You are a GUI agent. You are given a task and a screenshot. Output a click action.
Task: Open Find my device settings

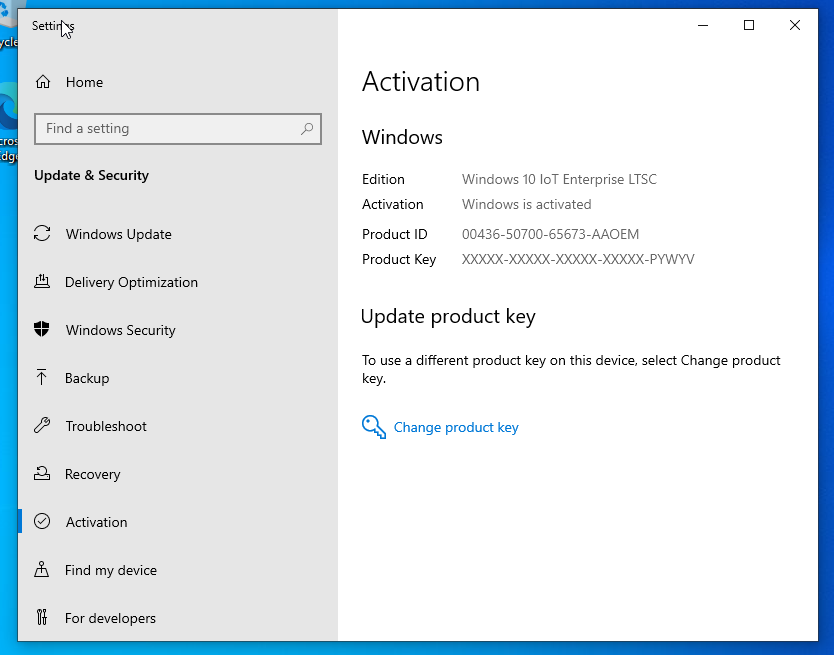click(x=110, y=570)
